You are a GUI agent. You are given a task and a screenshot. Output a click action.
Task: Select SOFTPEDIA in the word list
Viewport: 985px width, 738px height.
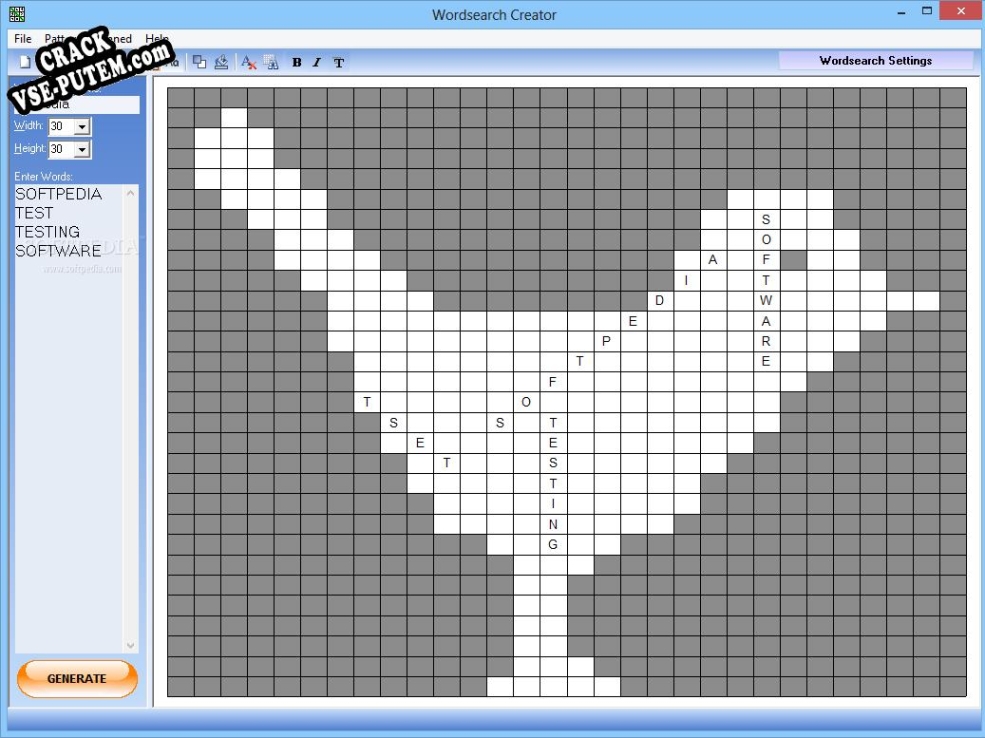coord(60,193)
